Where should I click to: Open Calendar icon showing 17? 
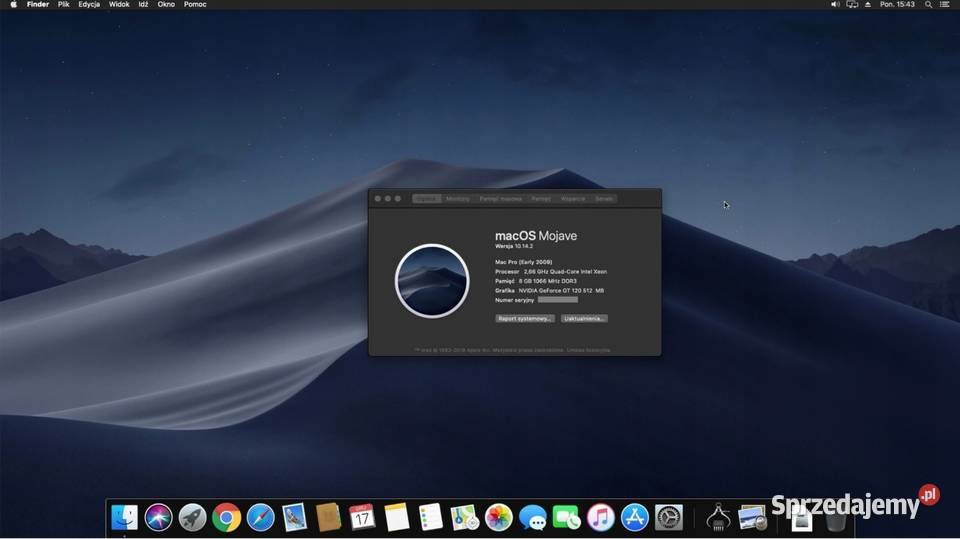click(362, 518)
